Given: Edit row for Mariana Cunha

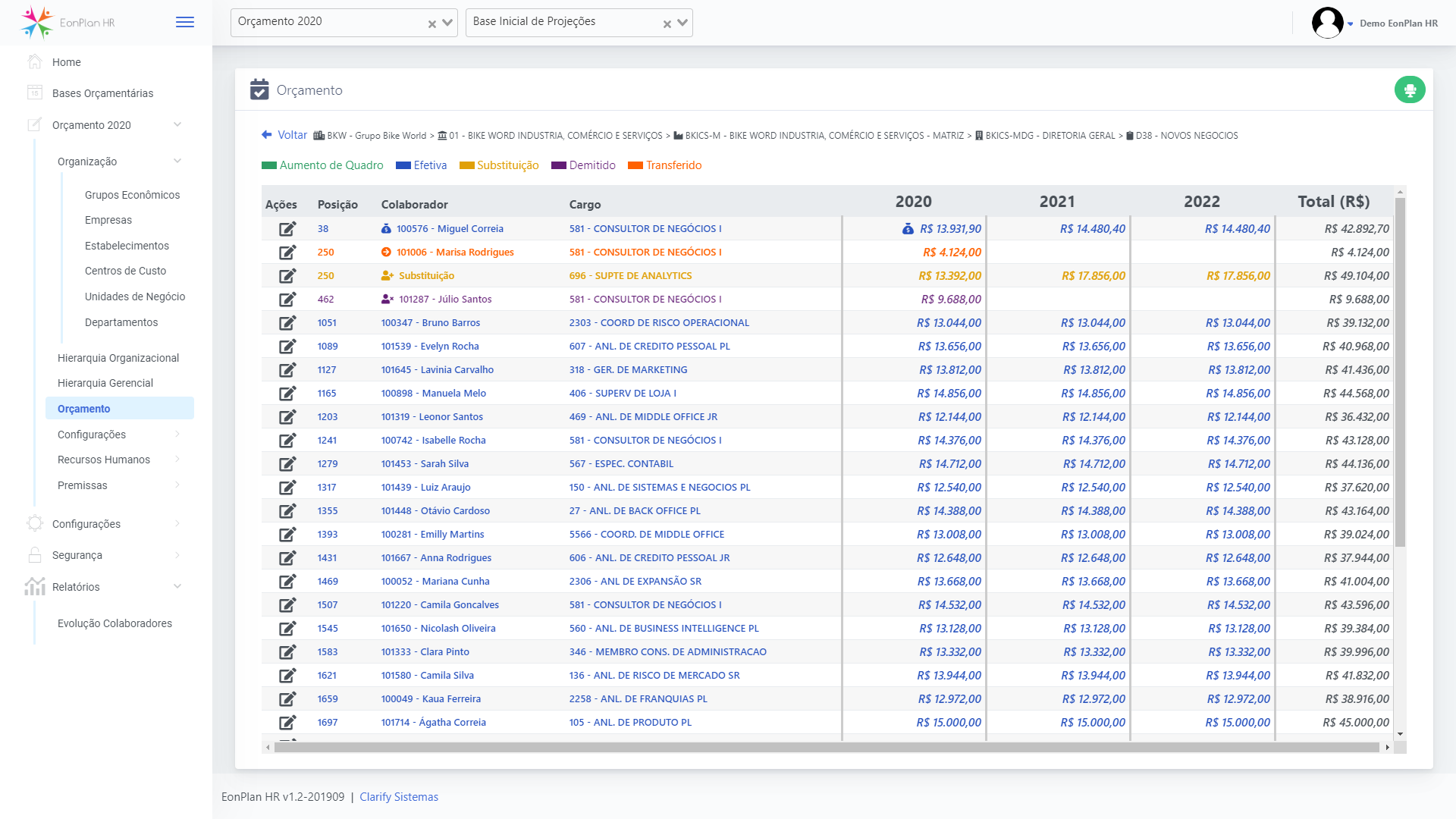Looking at the screenshot, I should point(287,582).
